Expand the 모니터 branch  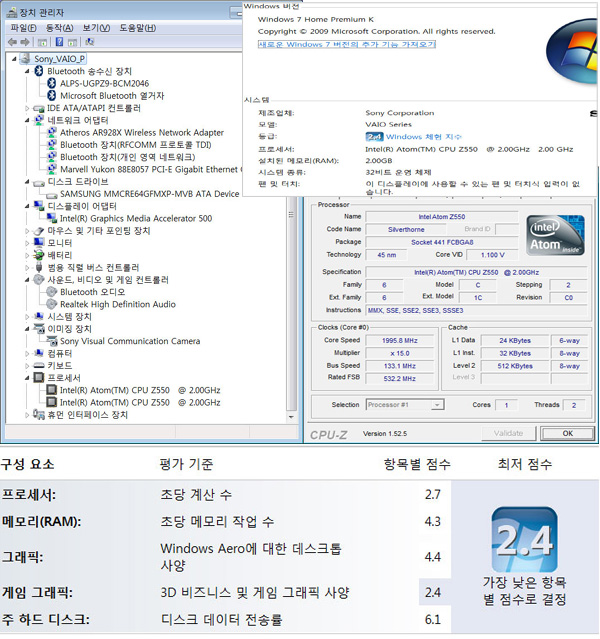point(27,243)
